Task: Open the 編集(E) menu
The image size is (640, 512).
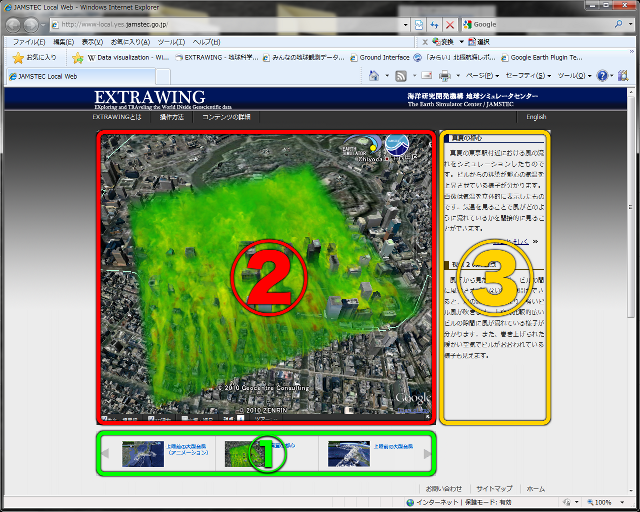Action: (x=63, y=42)
